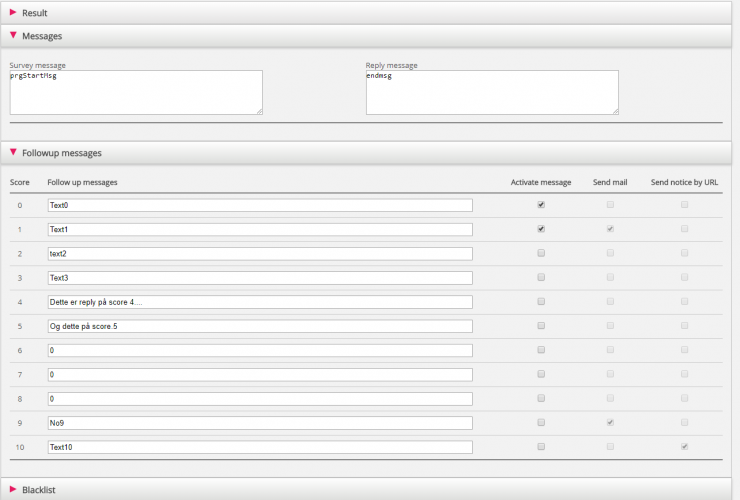Click the Text0 follow up message field
740x500 pixels.
(260, 205)
